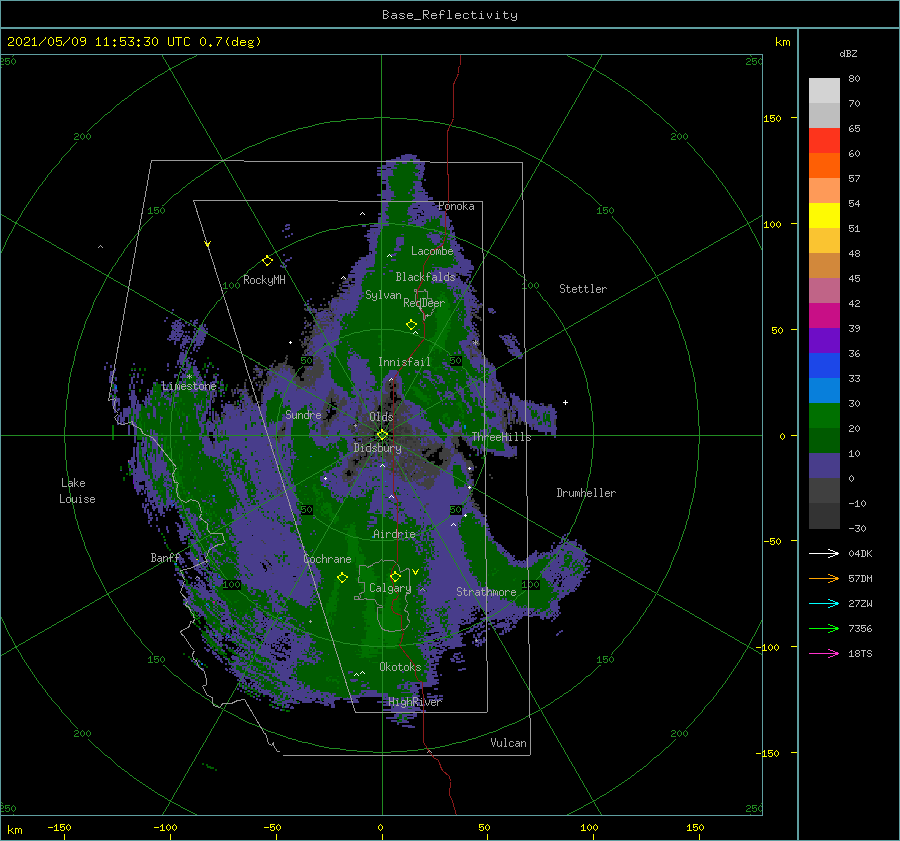The height and width of the screenshot is (841, 900).
Task: Select the yellow diamond marker below Cochrane
Action: click(342, 578)
